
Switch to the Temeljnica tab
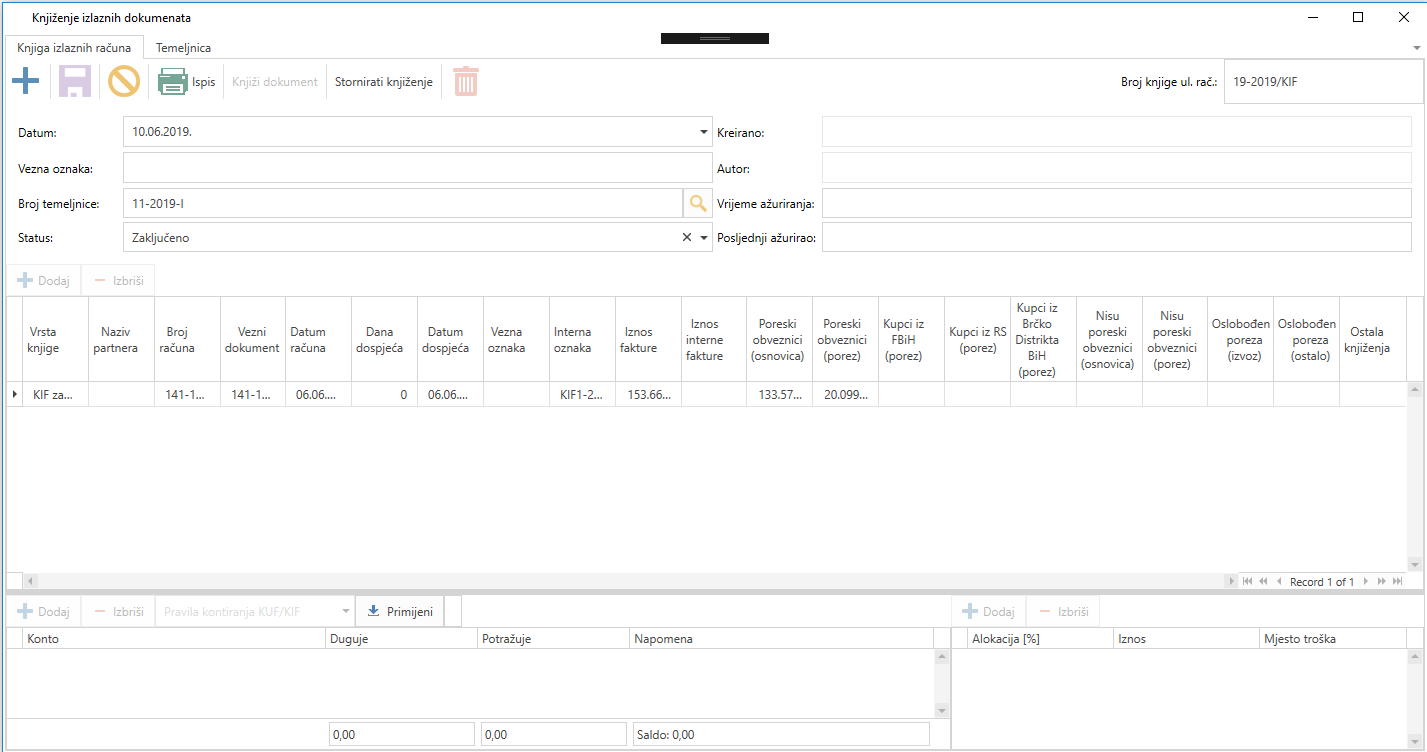pos(183,47)
